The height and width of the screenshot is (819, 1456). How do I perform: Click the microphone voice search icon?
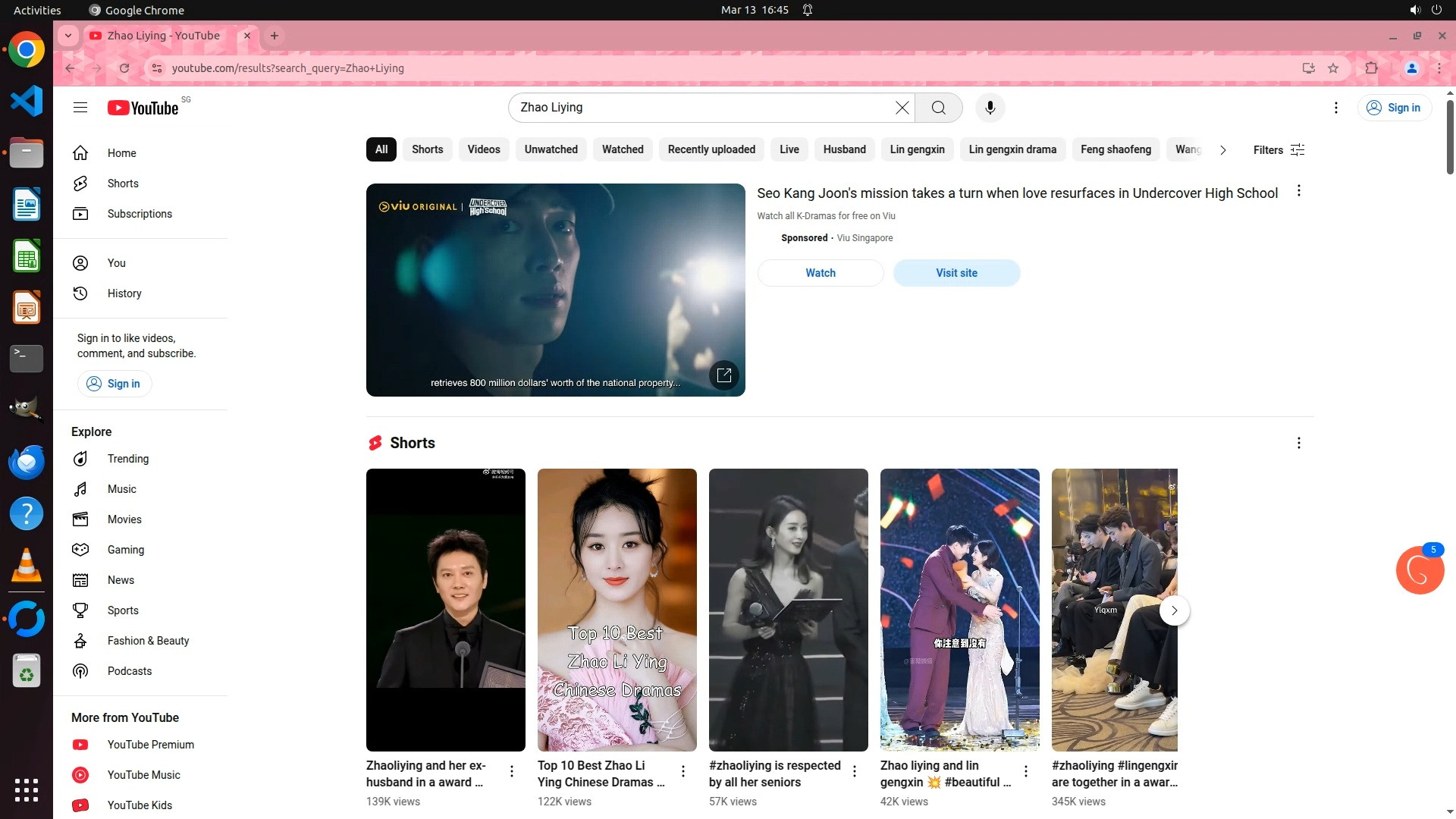[x=990, y=108]
